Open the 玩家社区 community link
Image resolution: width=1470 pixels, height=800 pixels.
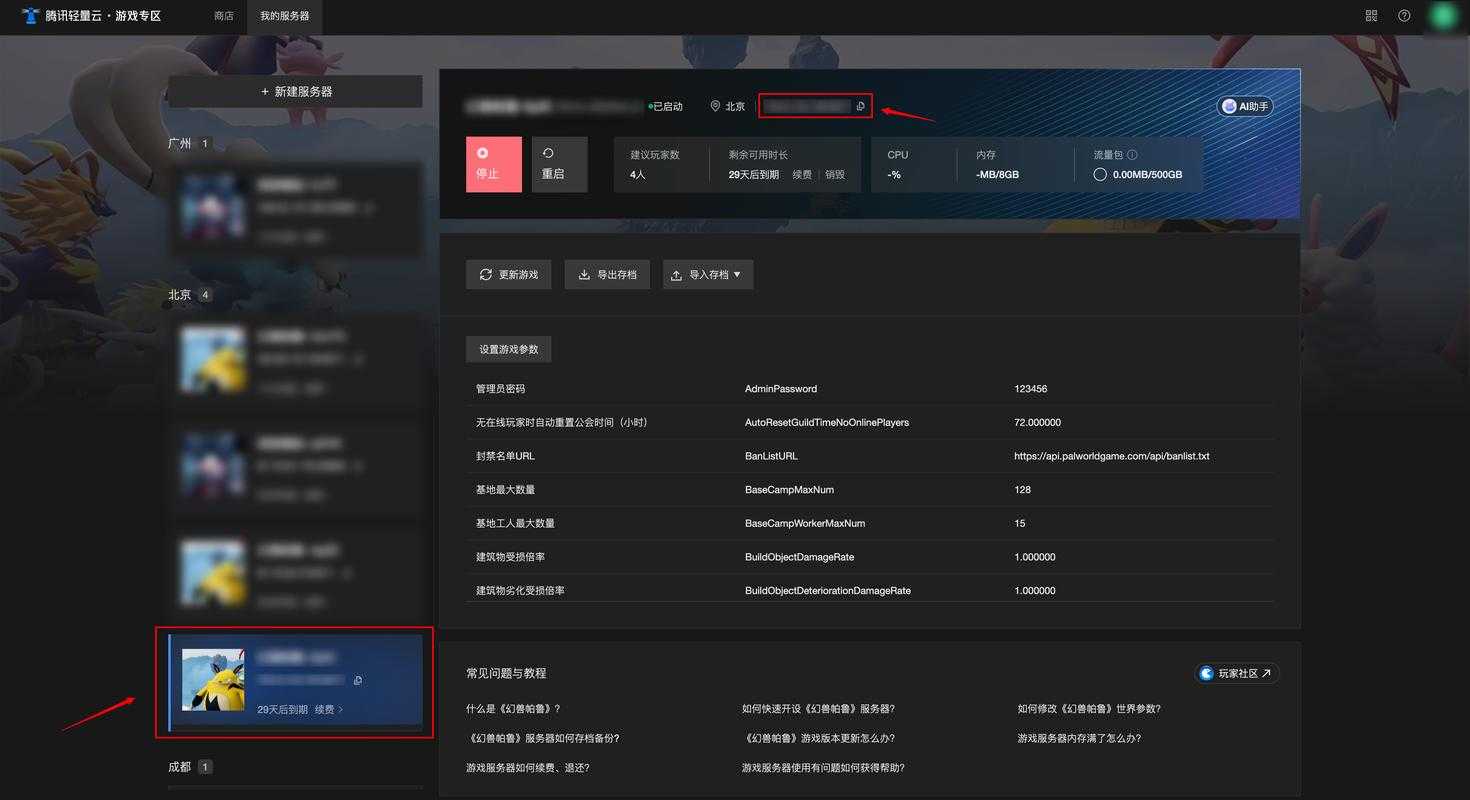pos(1238,673)
